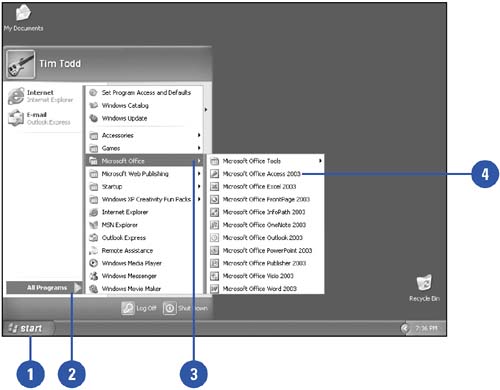The image size is (500, 390).
Task: Click the All Programs button
Action: (x=44, y=287)
